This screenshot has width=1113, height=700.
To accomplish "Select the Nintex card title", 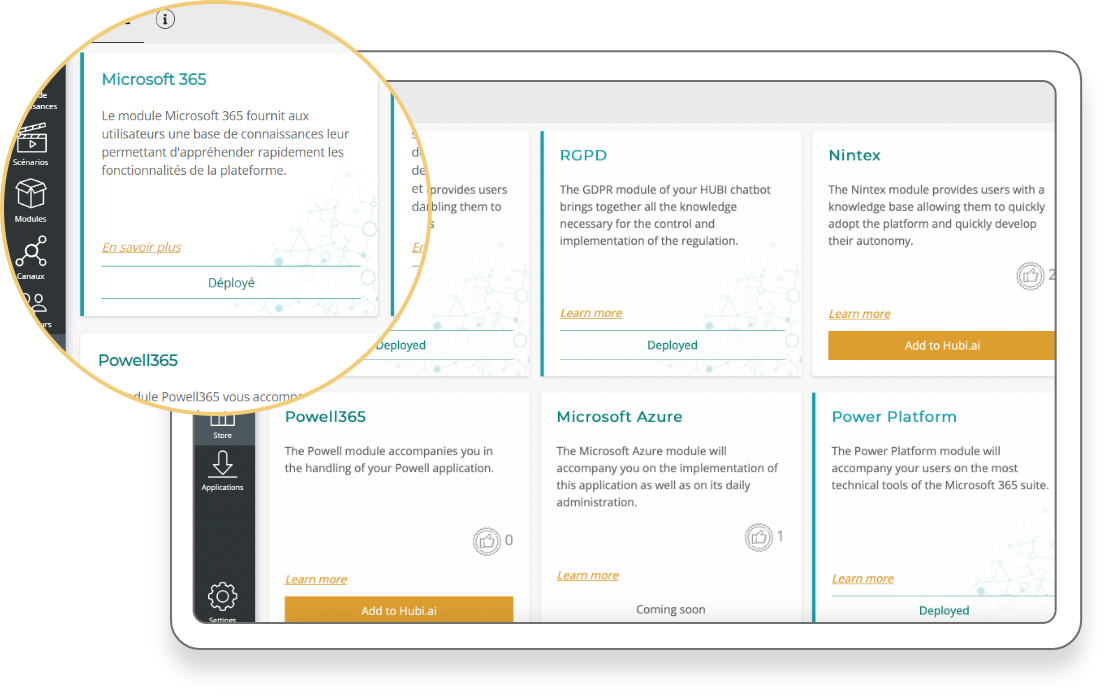I will [x=854, y=155].
